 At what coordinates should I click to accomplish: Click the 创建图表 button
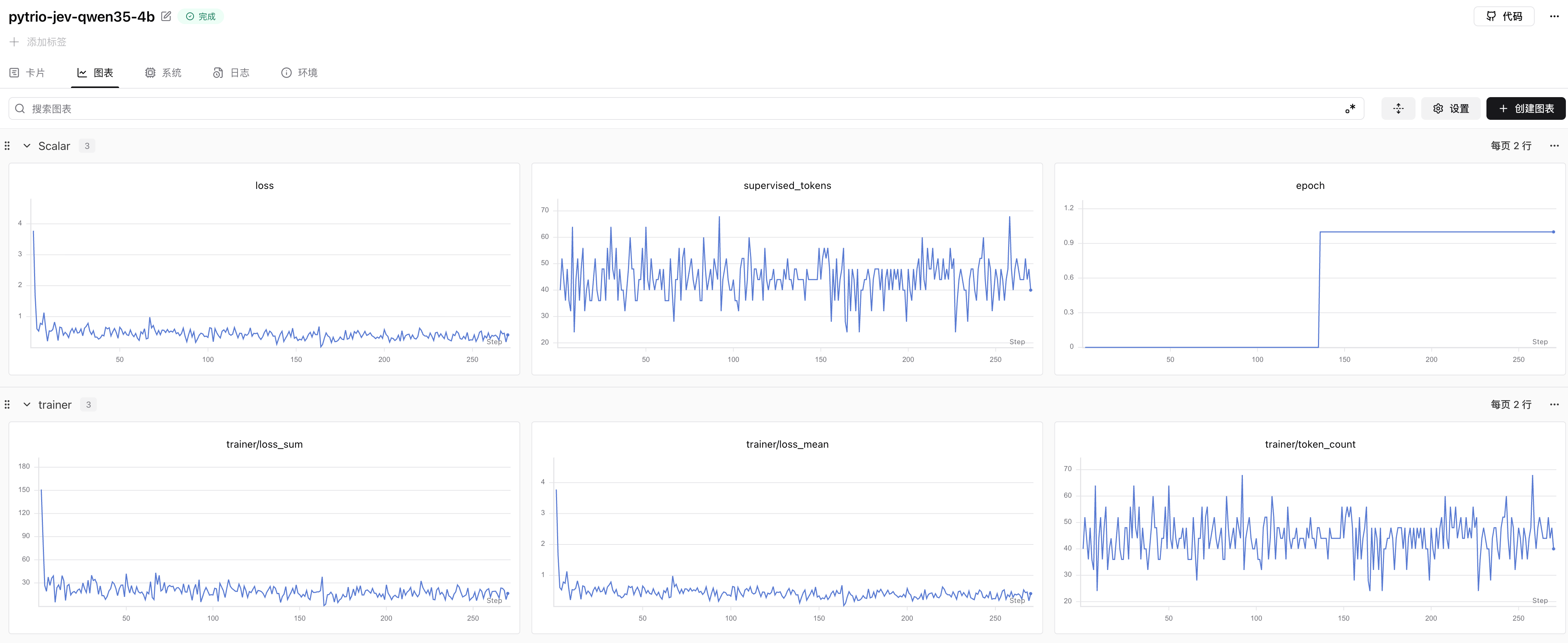coord(1526,108)
